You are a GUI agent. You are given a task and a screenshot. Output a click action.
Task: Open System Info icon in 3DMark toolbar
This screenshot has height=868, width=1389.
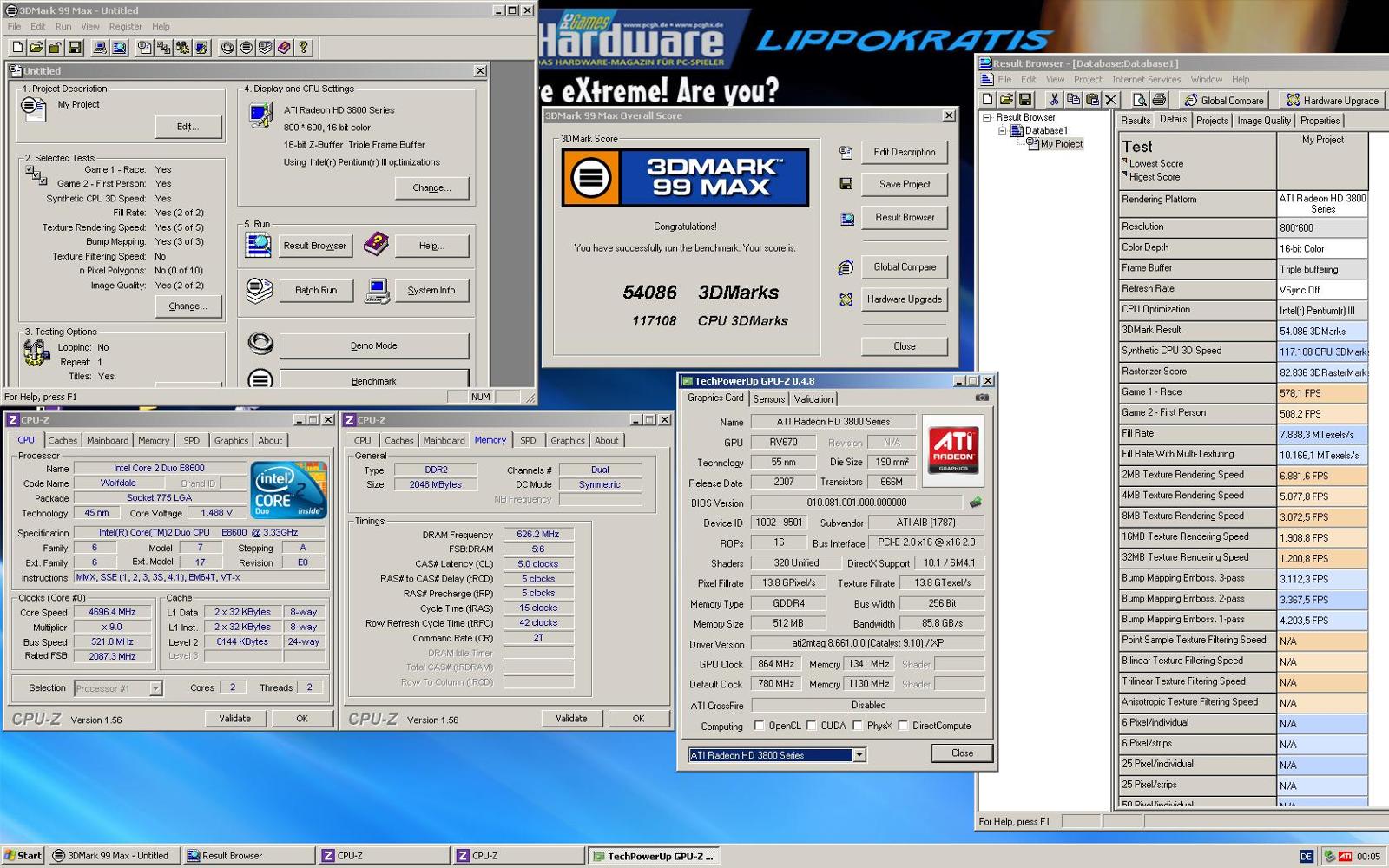(x=100, y=48)
